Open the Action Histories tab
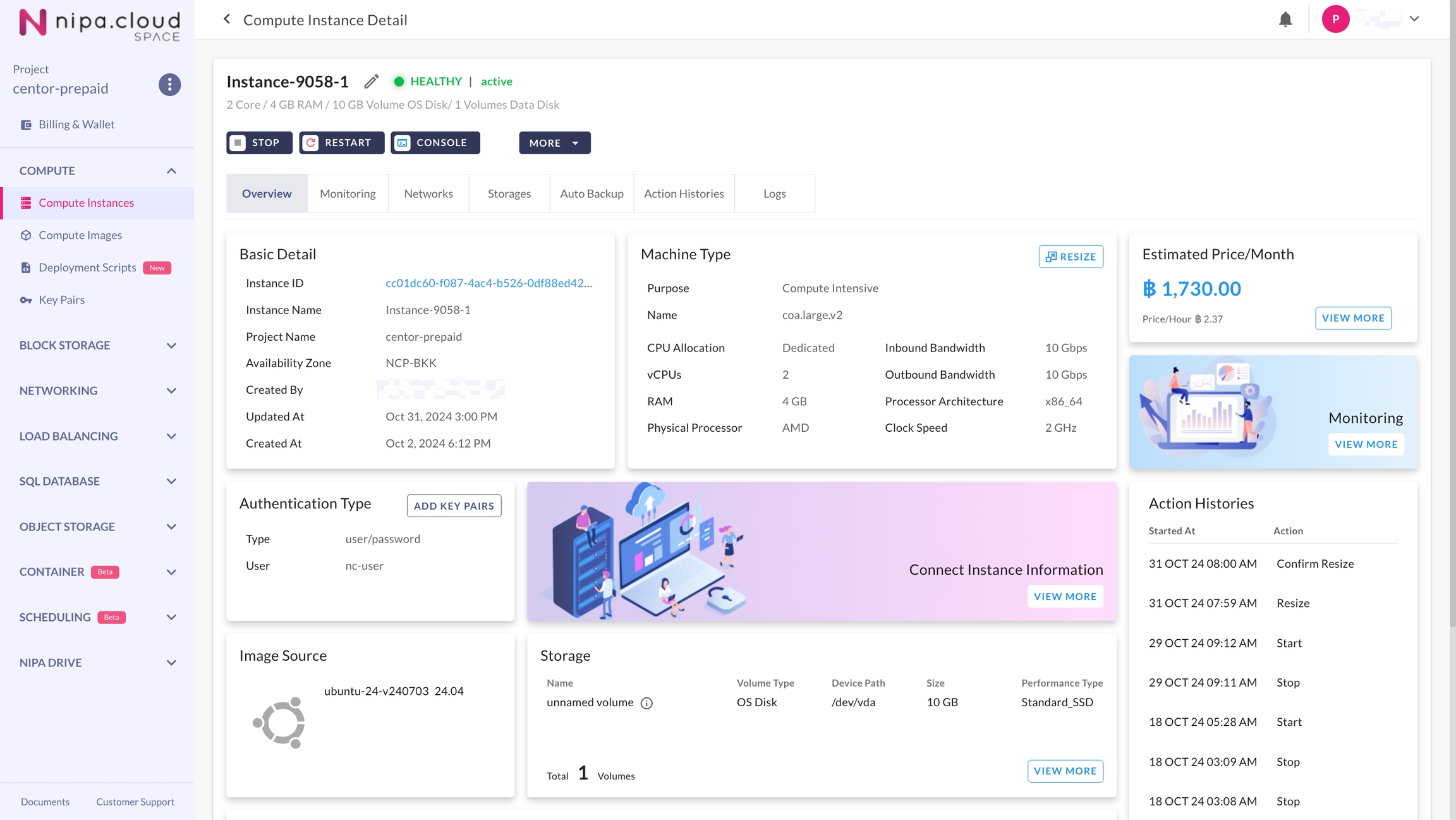Viewport: 1456px width, 820px height. [x=684, y=193]
